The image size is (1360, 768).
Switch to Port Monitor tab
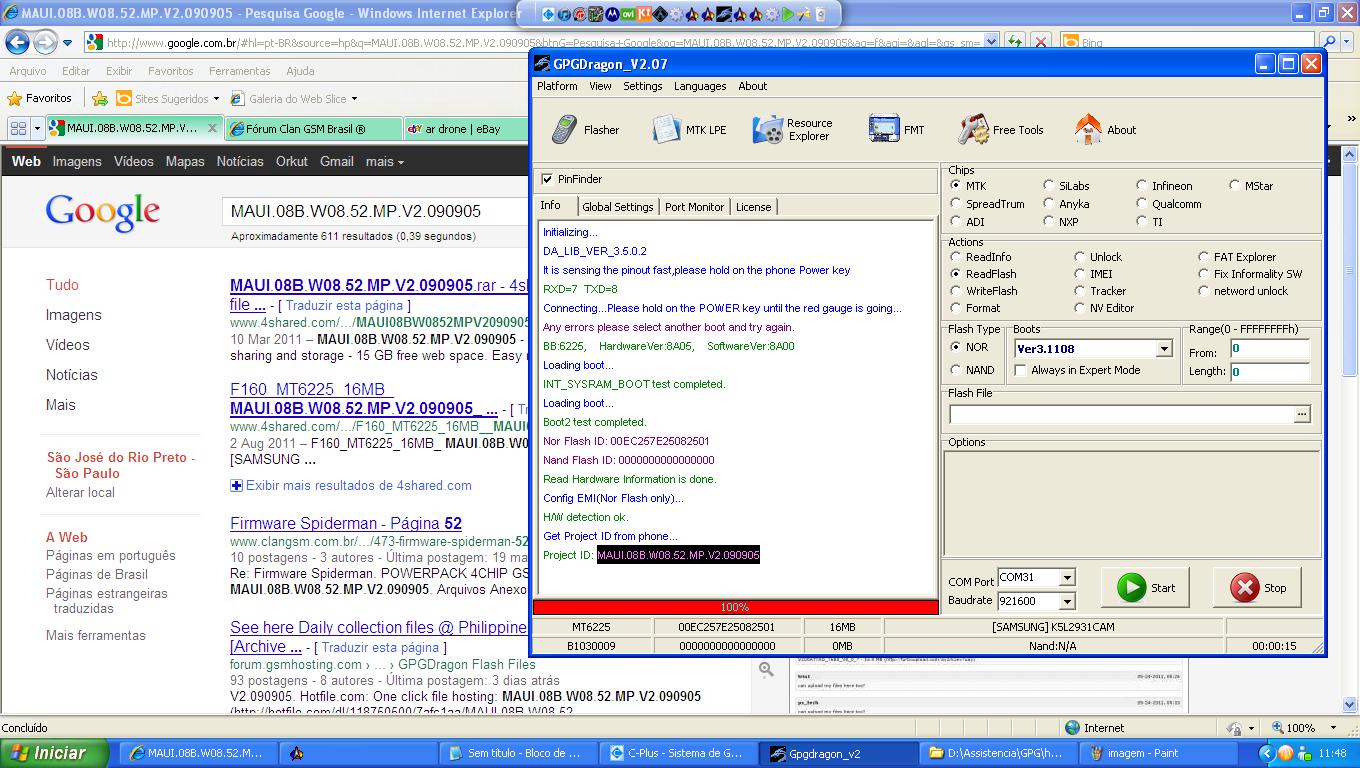pos(694,207)
